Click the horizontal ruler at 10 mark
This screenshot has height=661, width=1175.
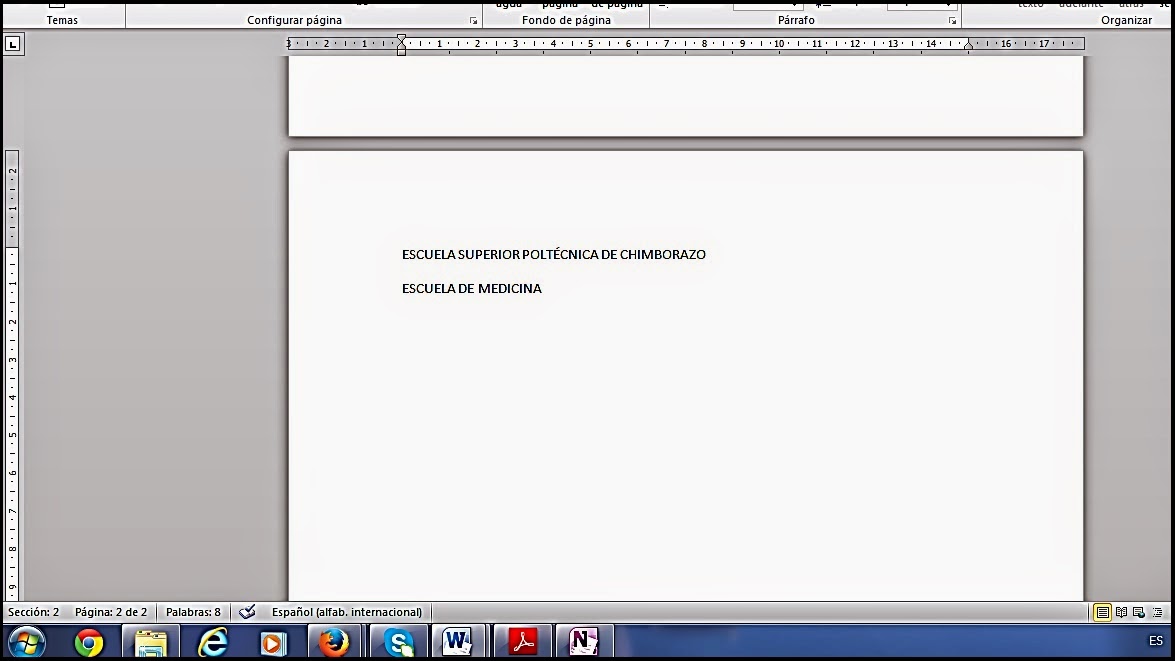coord(779,43)
